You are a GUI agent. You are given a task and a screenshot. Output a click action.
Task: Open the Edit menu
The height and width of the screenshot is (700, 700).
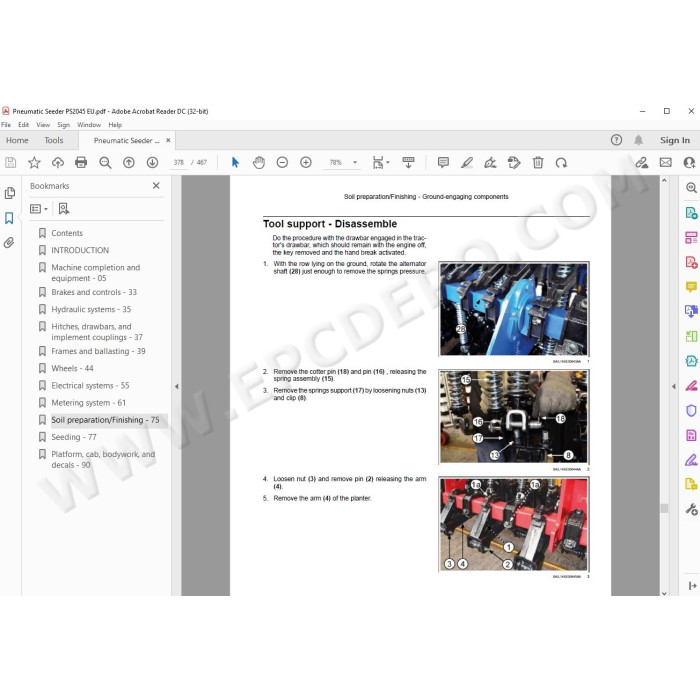tap(24, 125)
